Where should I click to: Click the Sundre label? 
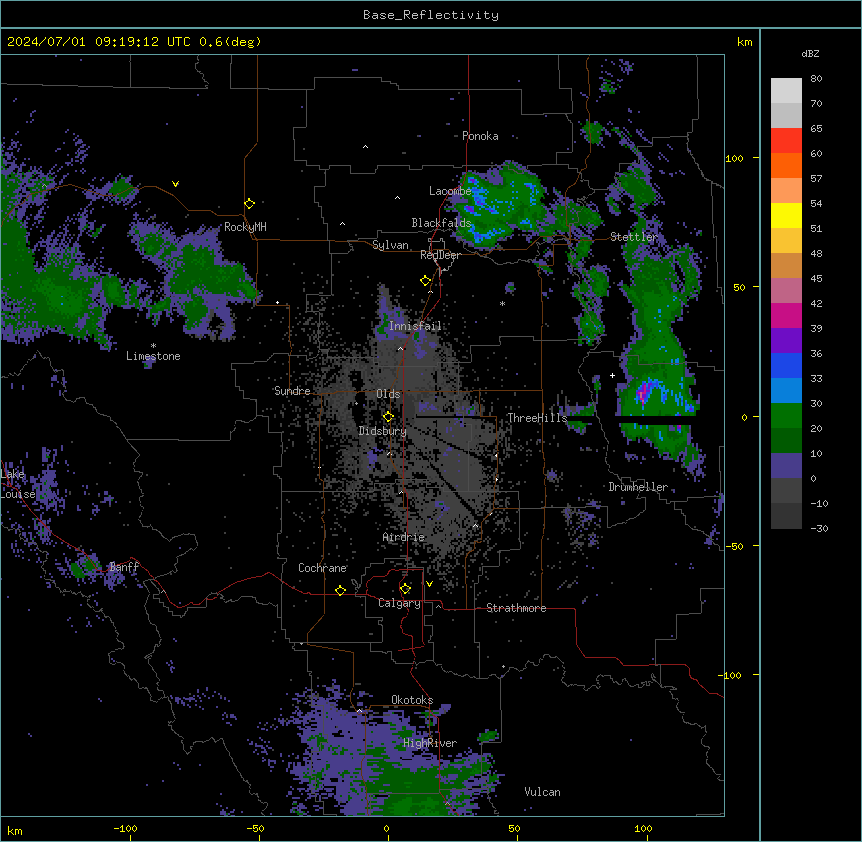point(292,391)
